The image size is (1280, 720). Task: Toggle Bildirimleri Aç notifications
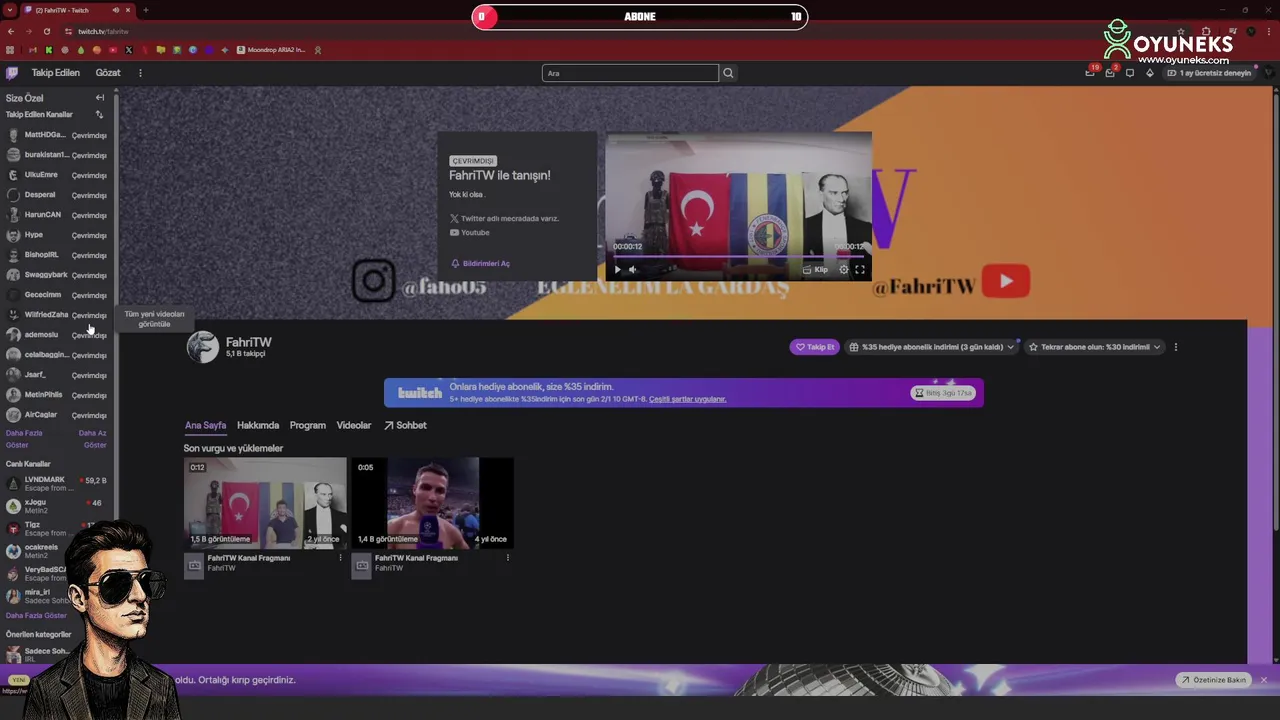click(480, 264)
